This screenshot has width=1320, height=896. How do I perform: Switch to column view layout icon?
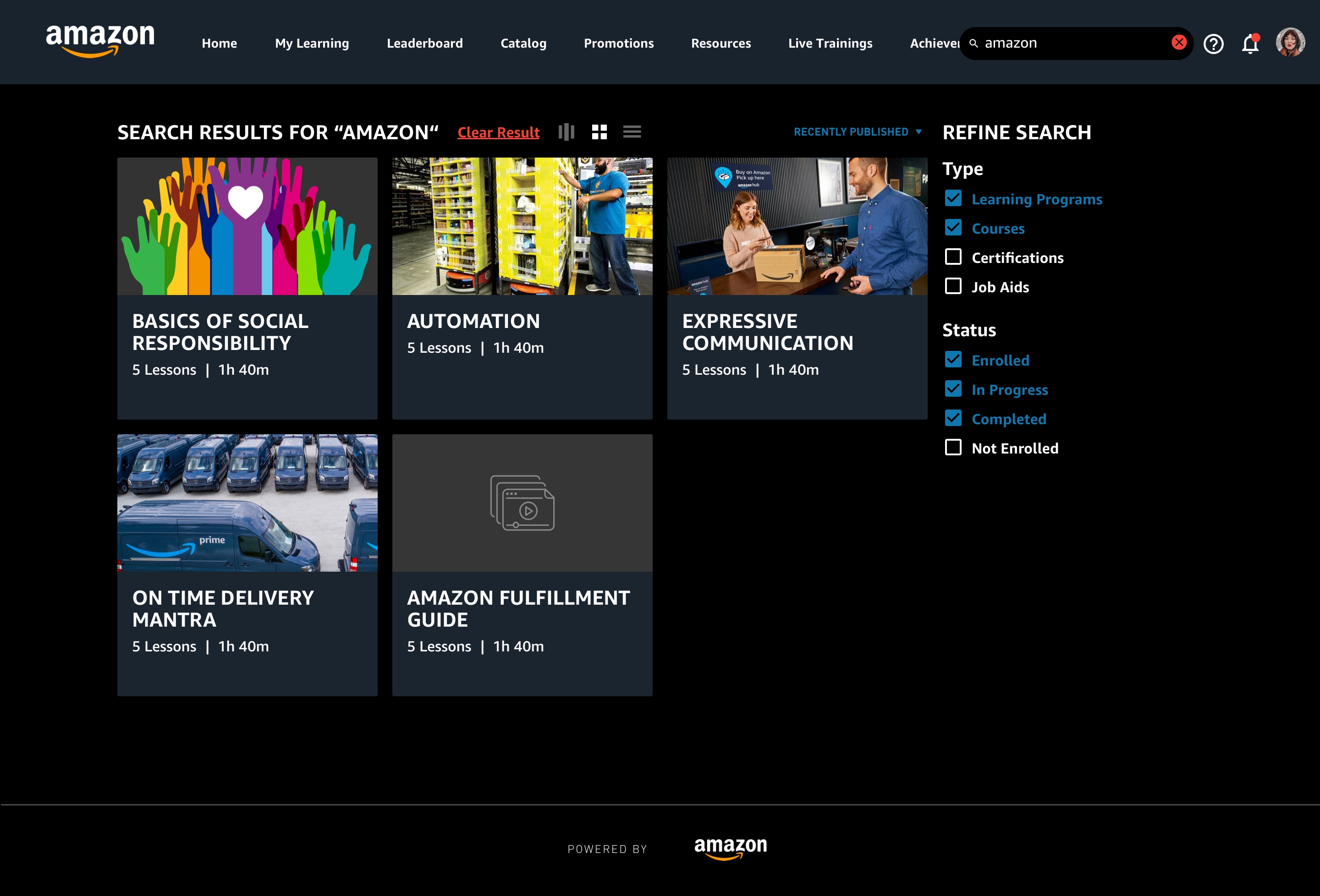point(566,132)
